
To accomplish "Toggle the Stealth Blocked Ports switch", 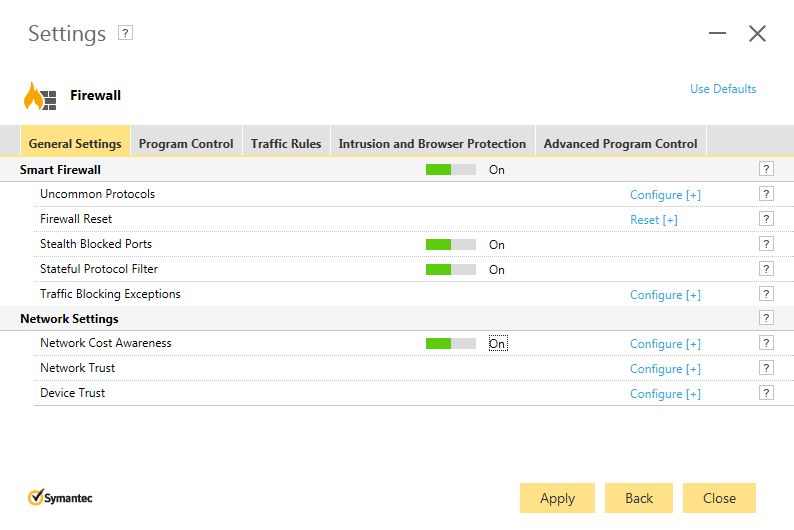I will coord(451,244).
